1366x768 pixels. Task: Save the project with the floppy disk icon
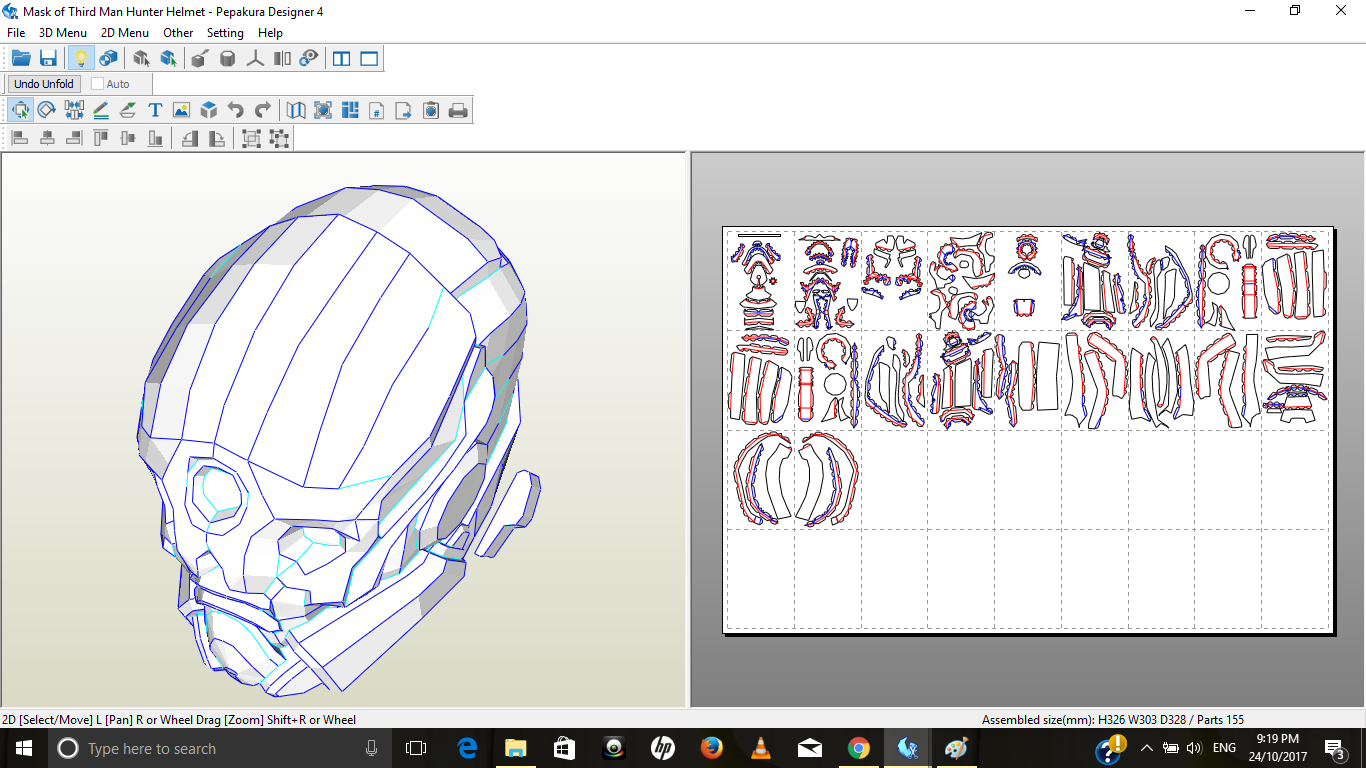48,59
